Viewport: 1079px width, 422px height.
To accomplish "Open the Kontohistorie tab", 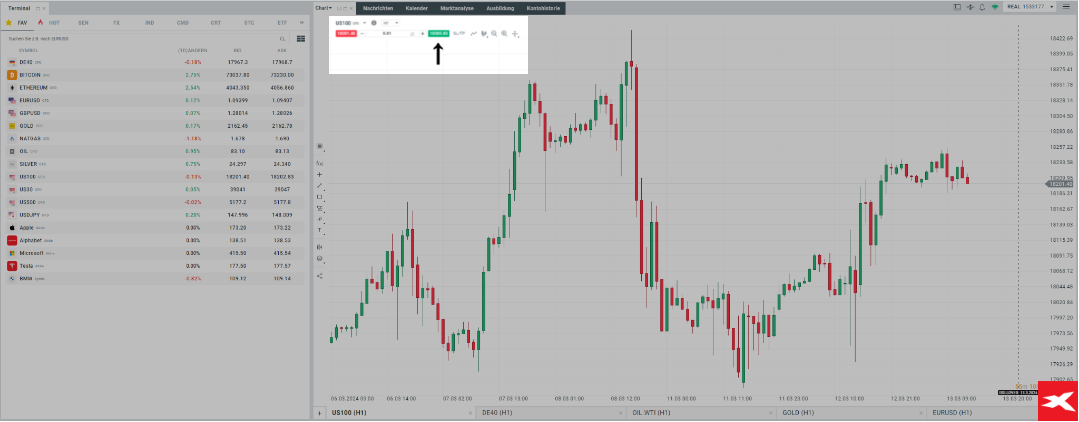I will click(x=543, y=8).
